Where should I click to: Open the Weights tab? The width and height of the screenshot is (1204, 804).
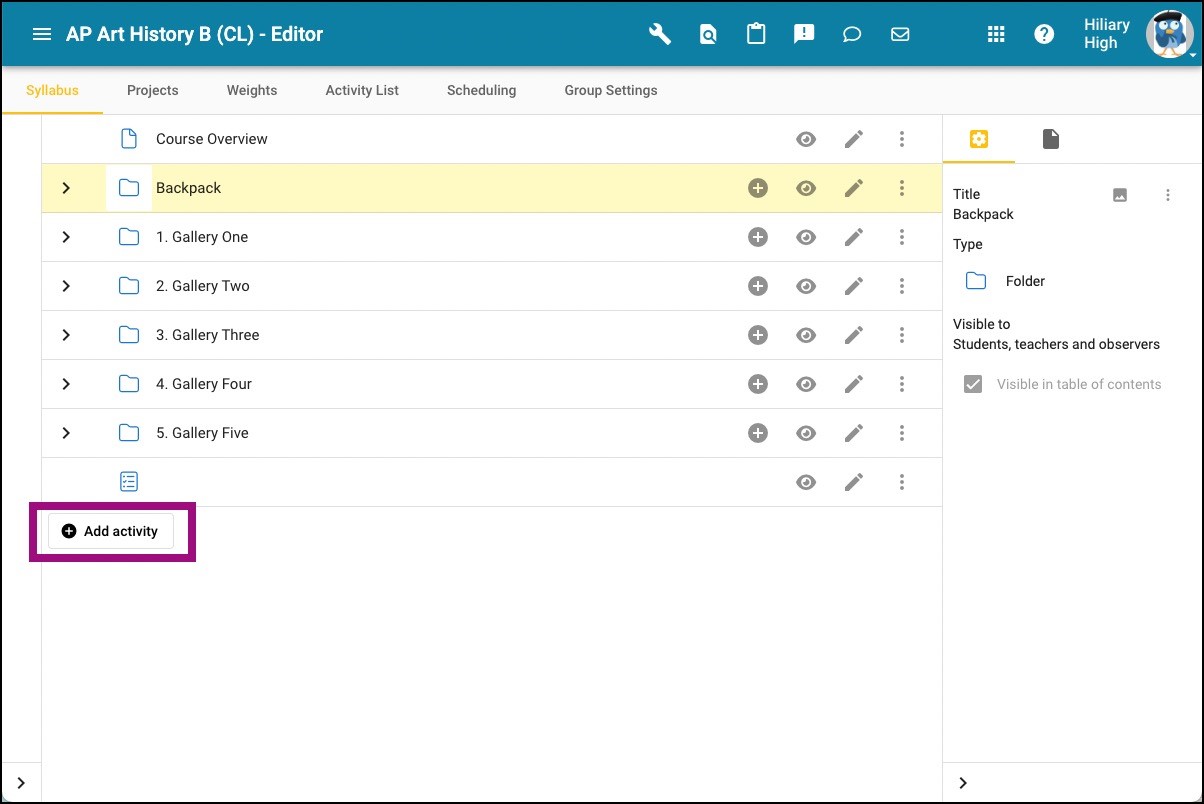click(251, 90)
